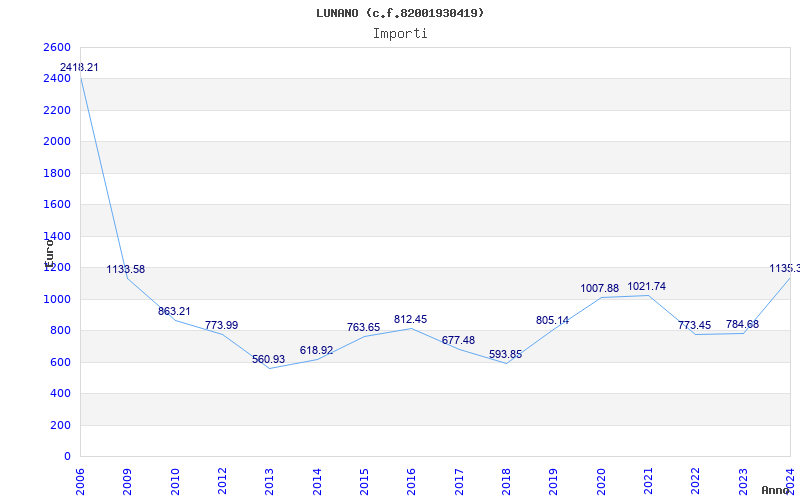Select the data label 560.93
800x500 pixels.
pos(268,360)
